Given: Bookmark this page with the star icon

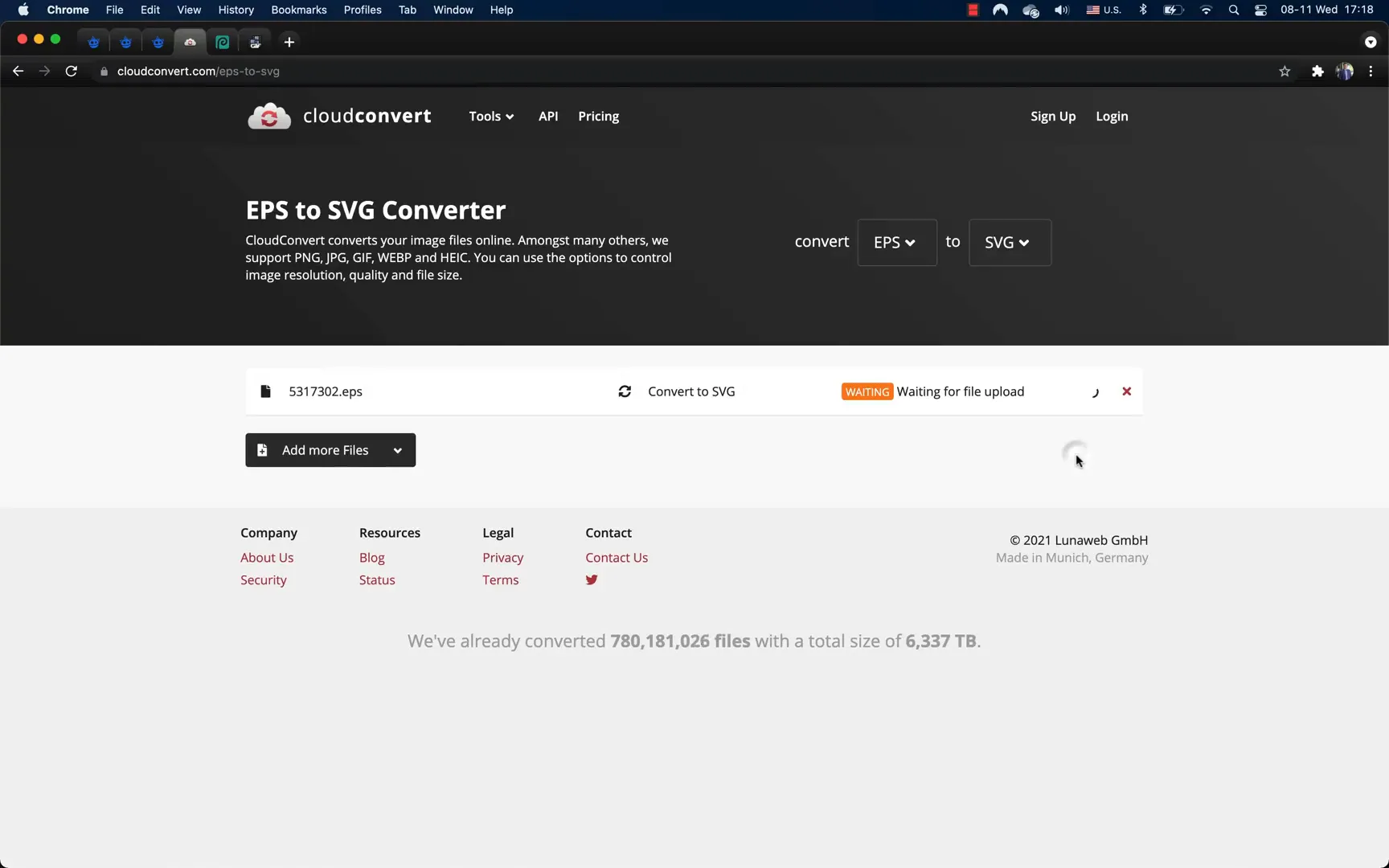Looking at the screenshot, I should [1285, 71].
